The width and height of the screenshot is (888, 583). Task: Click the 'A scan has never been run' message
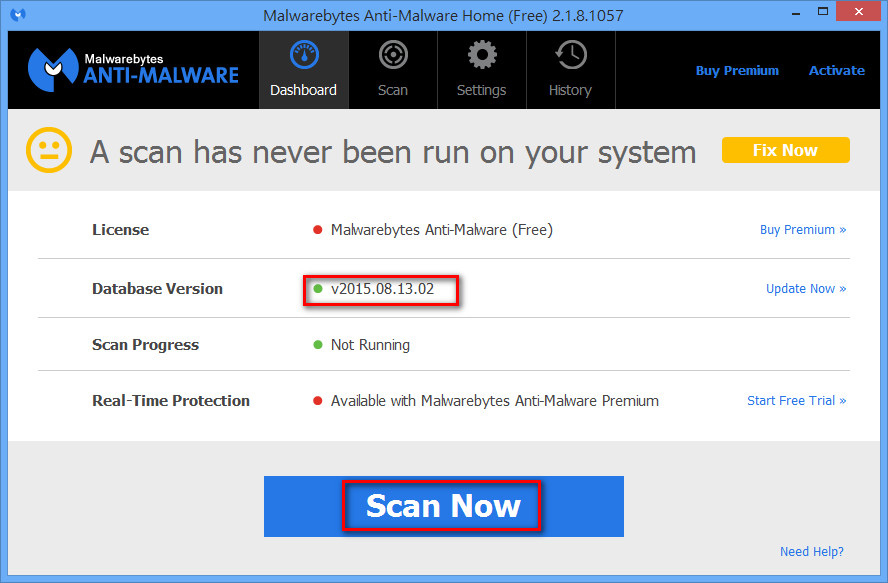pyautogui.click(x=393, y=152)
